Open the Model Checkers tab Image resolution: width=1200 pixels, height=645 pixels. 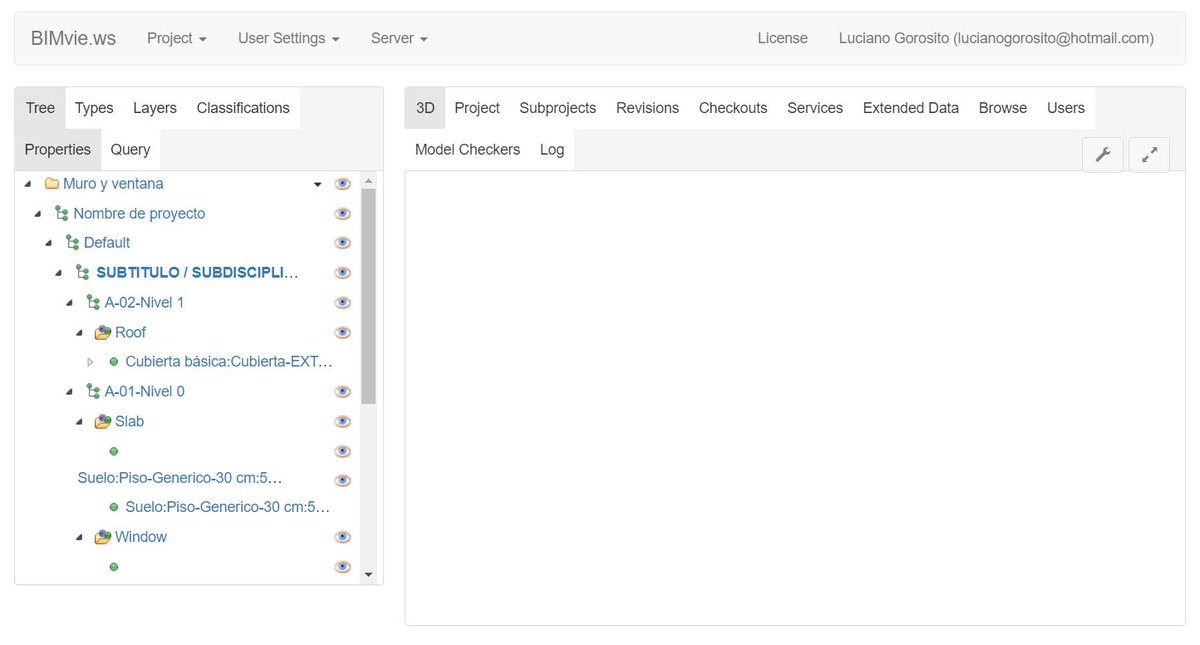click(x=468, y=149)
